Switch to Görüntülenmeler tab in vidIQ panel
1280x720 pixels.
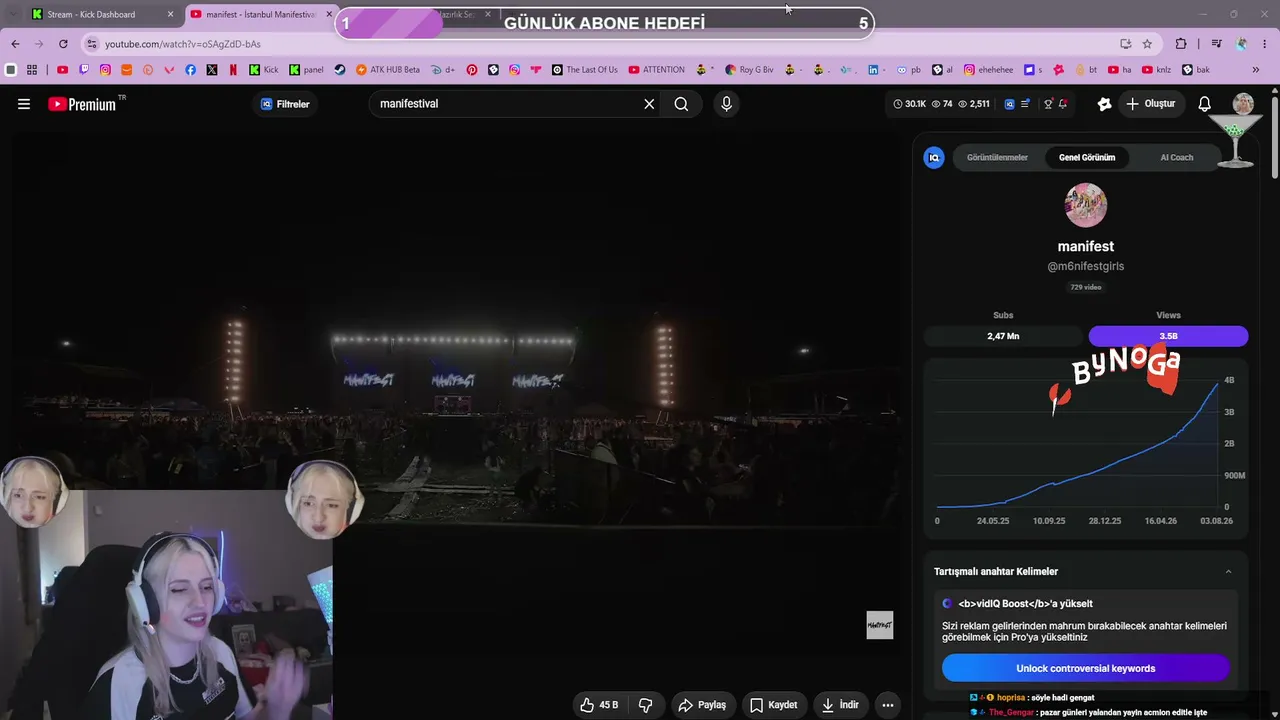997,157
